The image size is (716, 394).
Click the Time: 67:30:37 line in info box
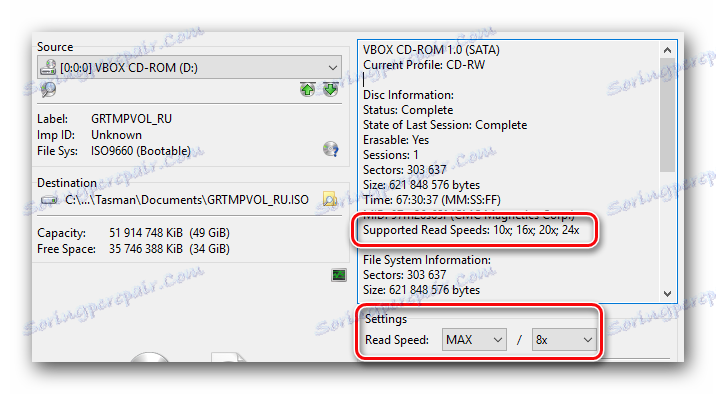[432, 200]
